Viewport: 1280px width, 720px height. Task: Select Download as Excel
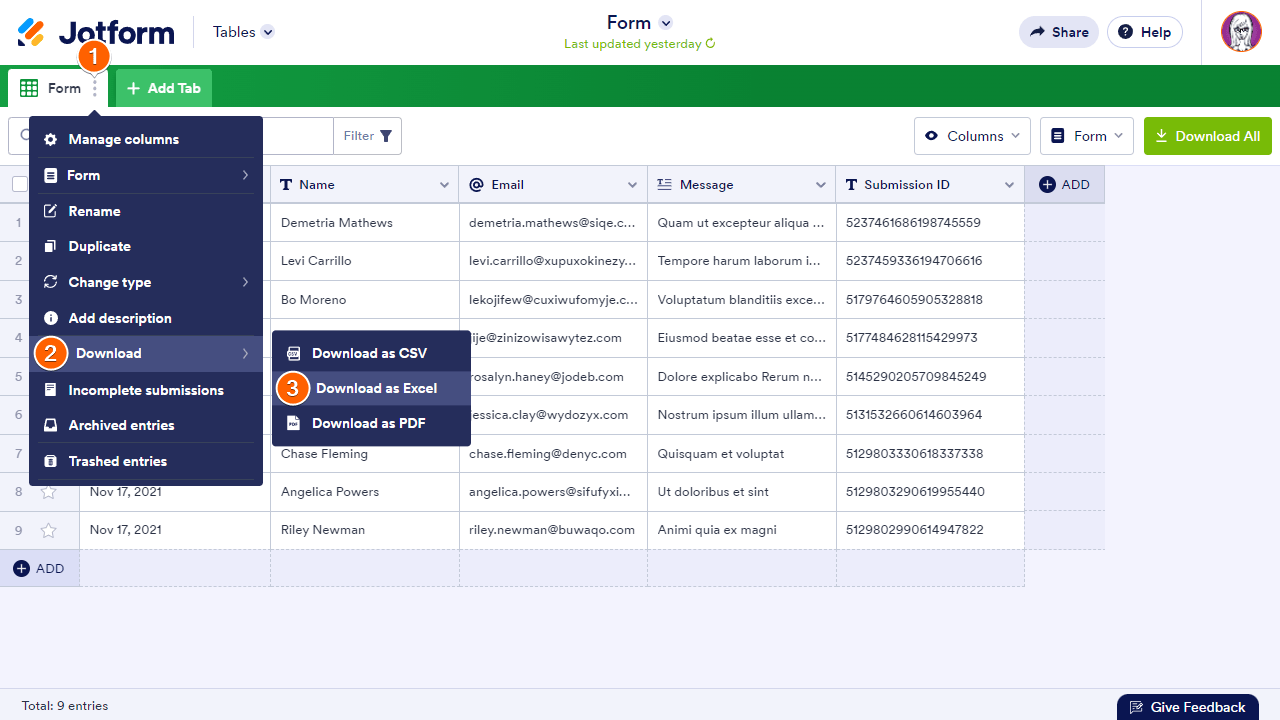click(371, 388)
